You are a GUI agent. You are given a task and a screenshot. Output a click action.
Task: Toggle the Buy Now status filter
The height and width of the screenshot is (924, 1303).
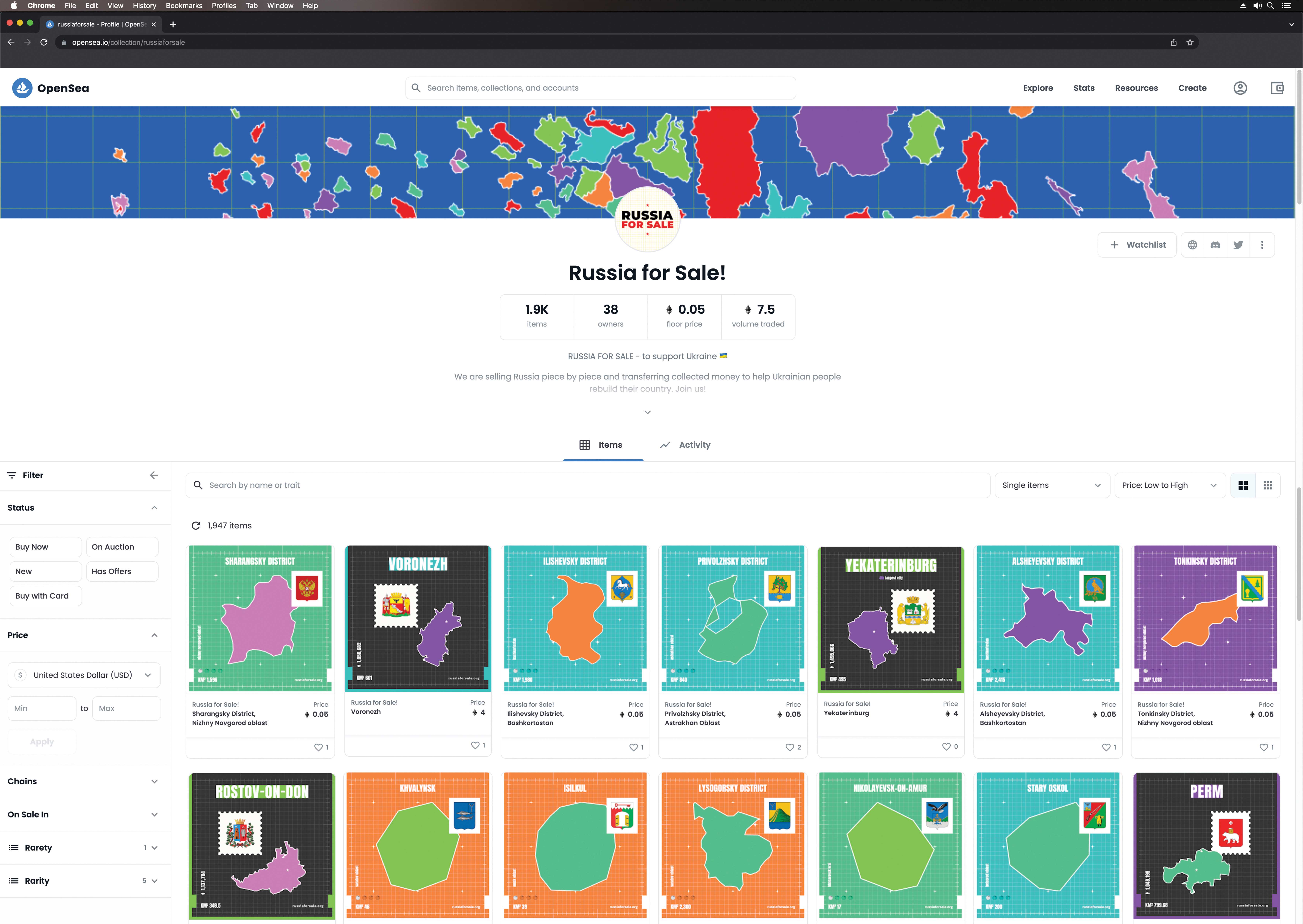point(46,547)
